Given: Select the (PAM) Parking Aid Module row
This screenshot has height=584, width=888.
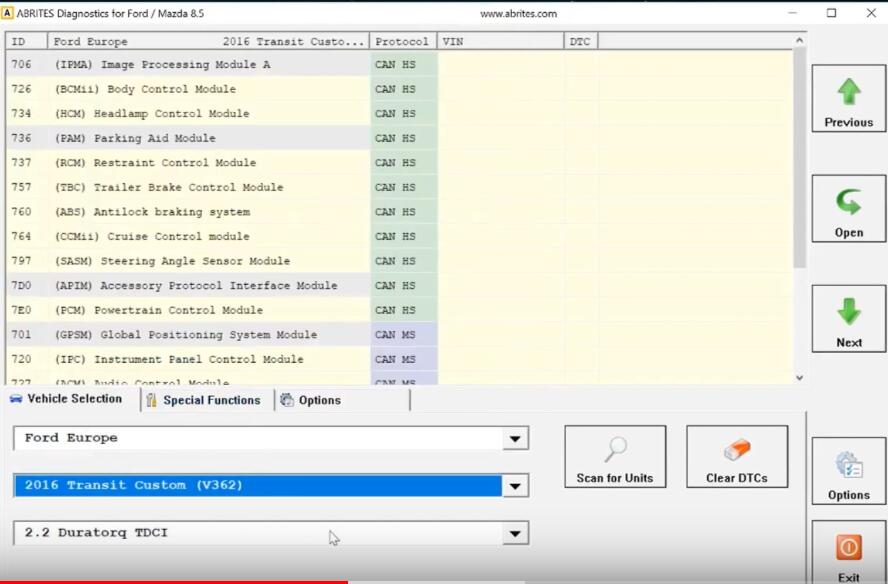Looking at the screenshot, I should [399, 138].
